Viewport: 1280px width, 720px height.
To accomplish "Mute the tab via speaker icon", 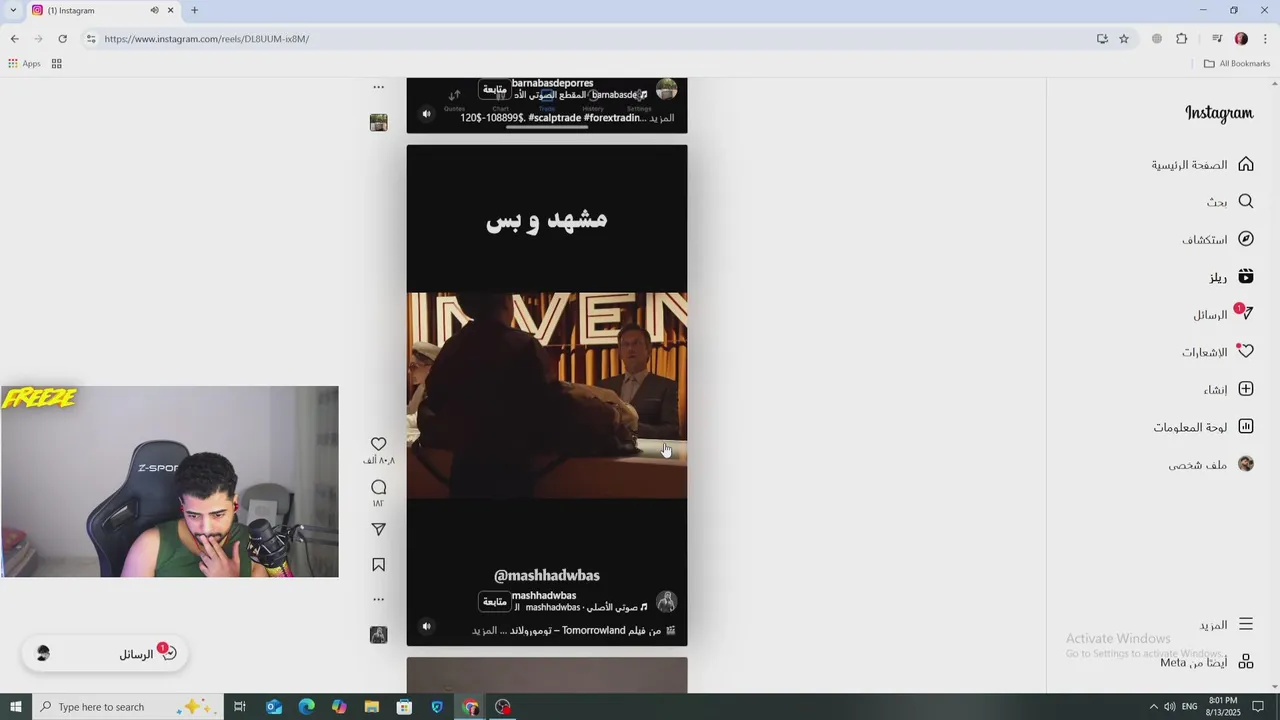I will coord(154,10).
